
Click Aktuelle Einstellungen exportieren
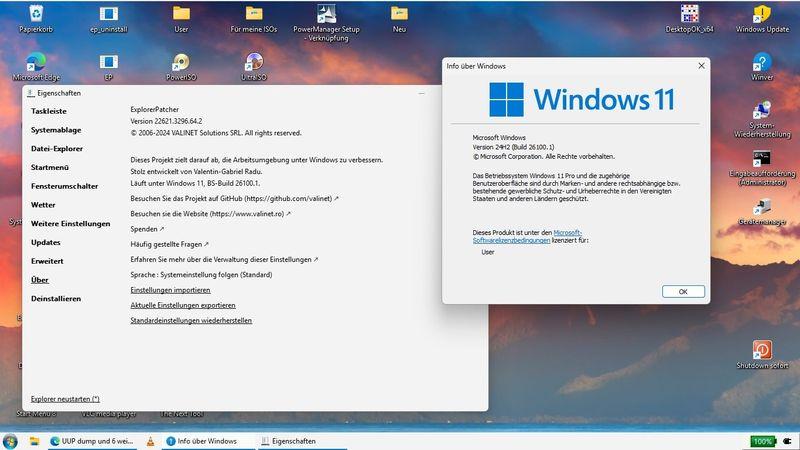pos(183,306)
